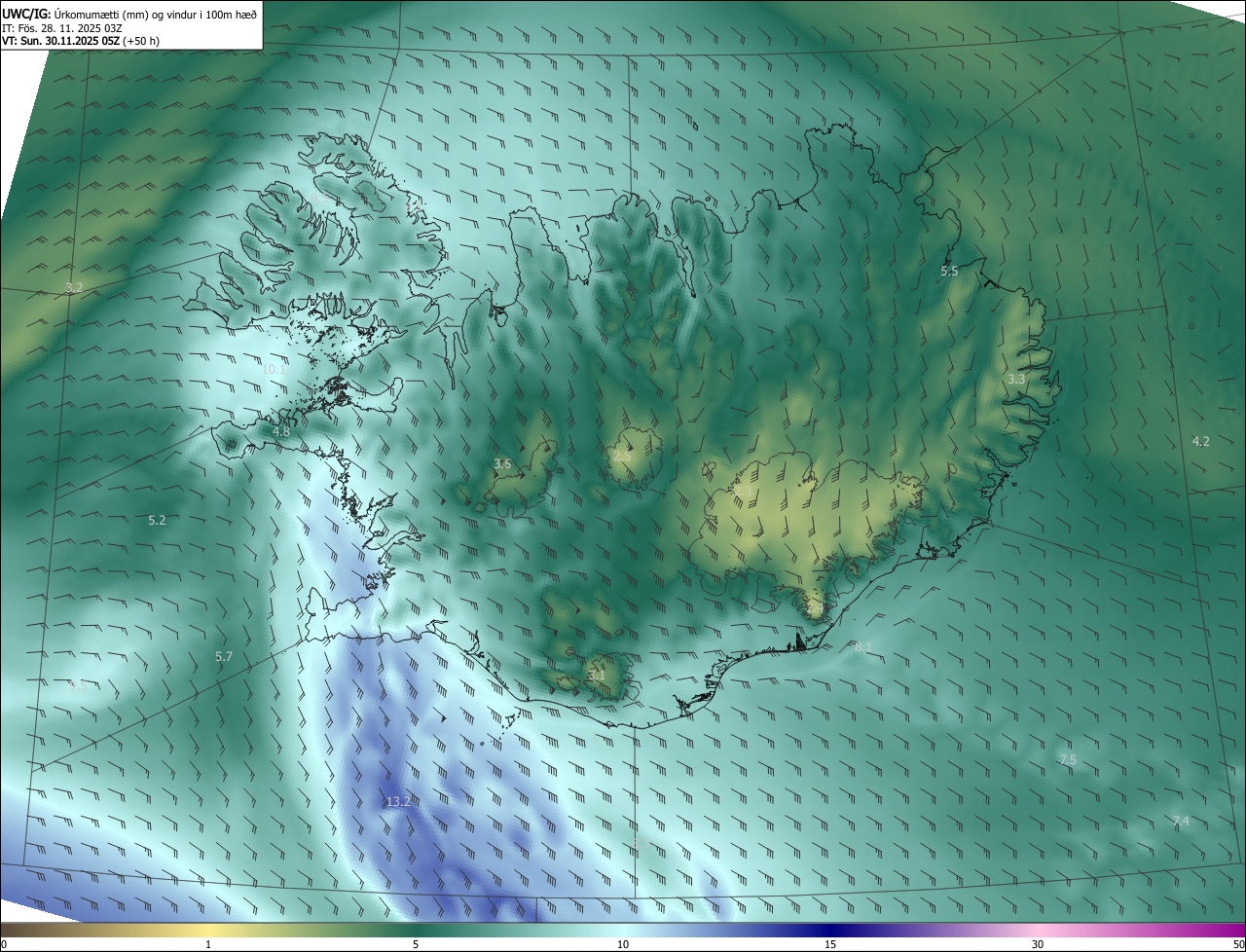Screen dimensions: 1246x952
Task: Click the title 'UWC/IG: Úrkomumætti (mm) og vindur' text
Action: [129, 13]
